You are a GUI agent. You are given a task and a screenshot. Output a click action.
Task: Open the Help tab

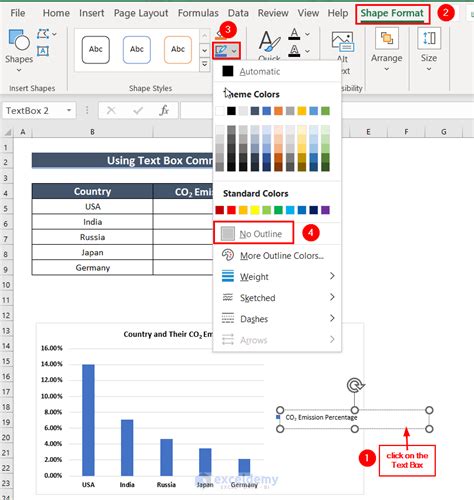click(x=338, y=13)
